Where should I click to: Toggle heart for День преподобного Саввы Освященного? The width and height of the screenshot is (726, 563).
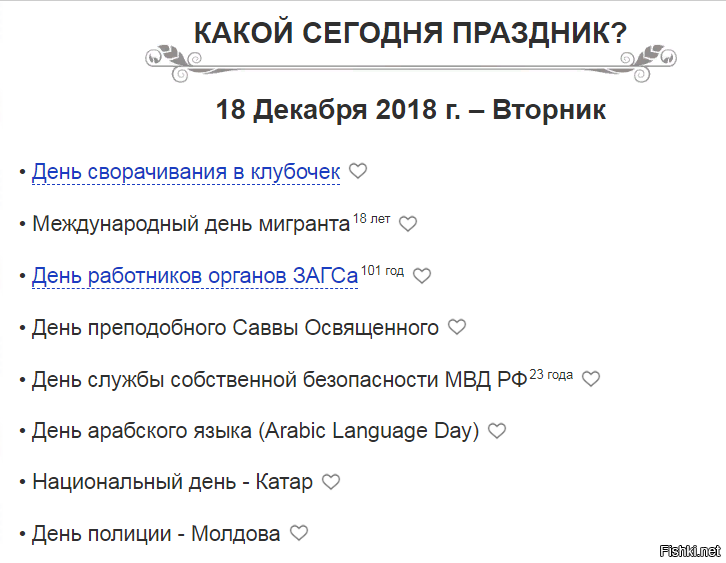click(x=456, y=327)
